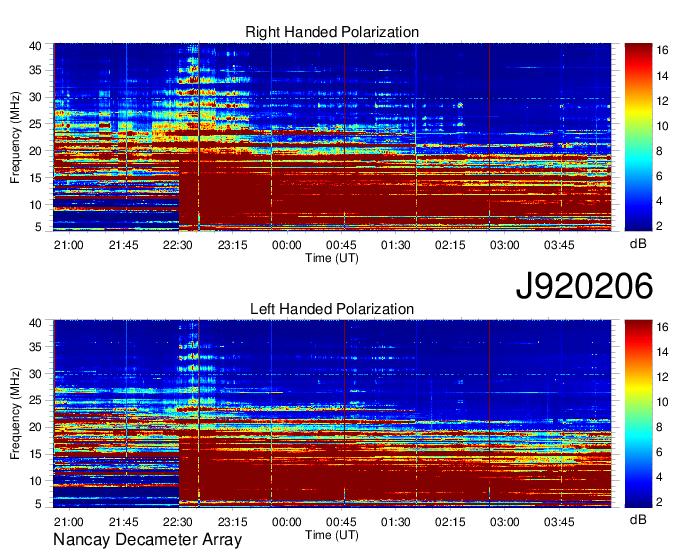Click 20 MHz frequency tick on Left Handed plot

[36, 428]
